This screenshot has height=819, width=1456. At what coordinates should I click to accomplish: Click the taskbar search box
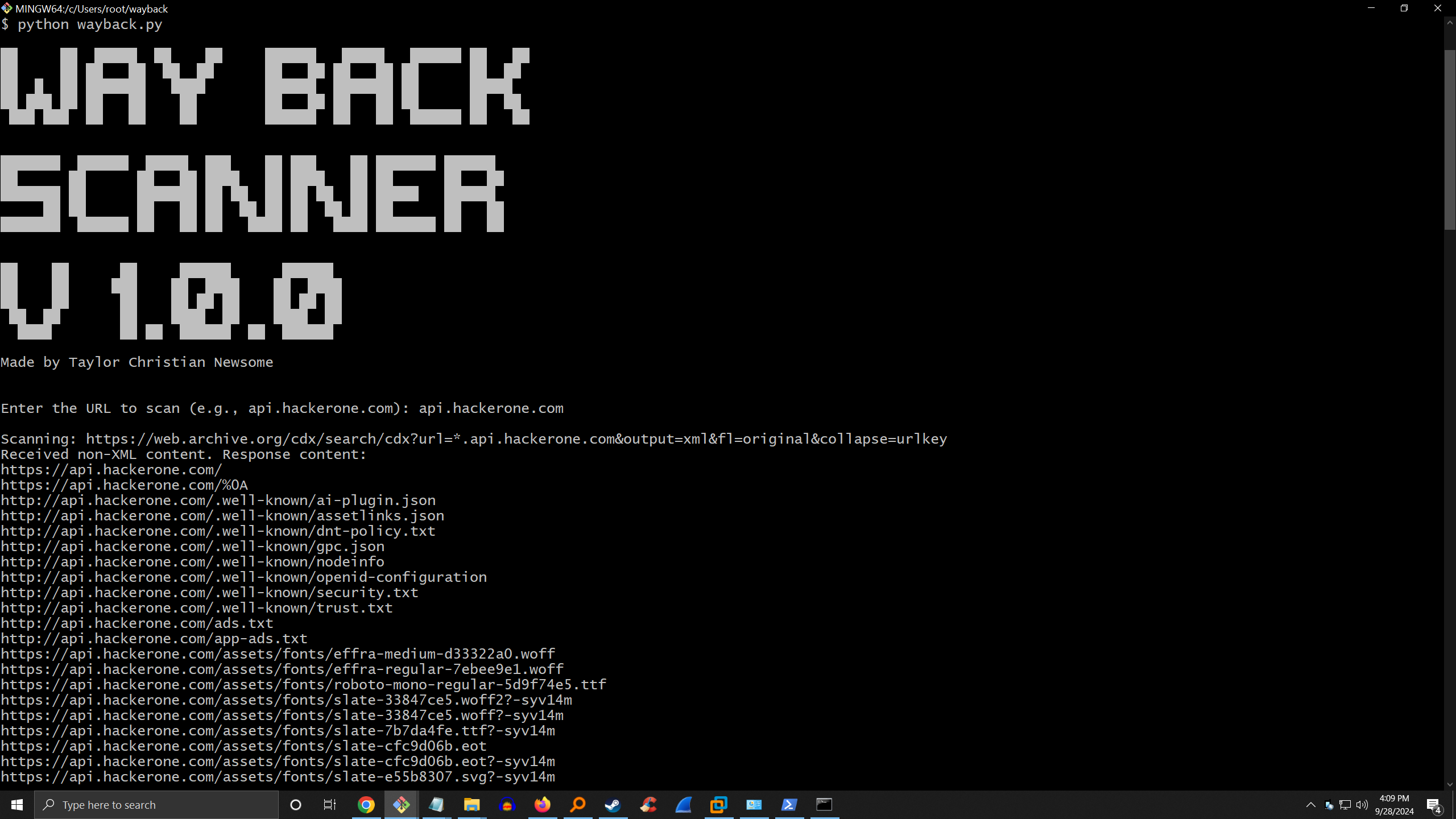[x=156, y=805]
